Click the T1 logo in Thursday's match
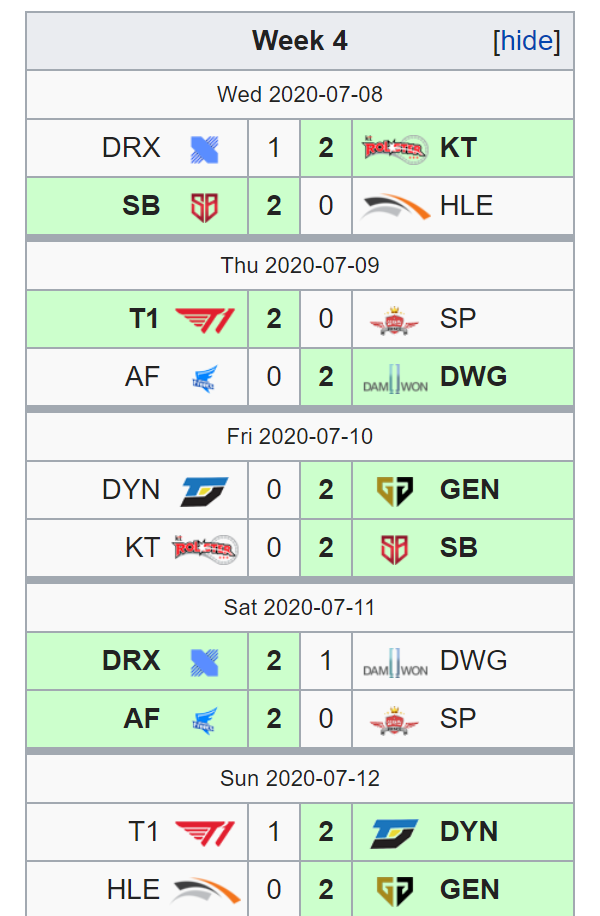This screenshot has height=916, width=600. click(204, 320)
